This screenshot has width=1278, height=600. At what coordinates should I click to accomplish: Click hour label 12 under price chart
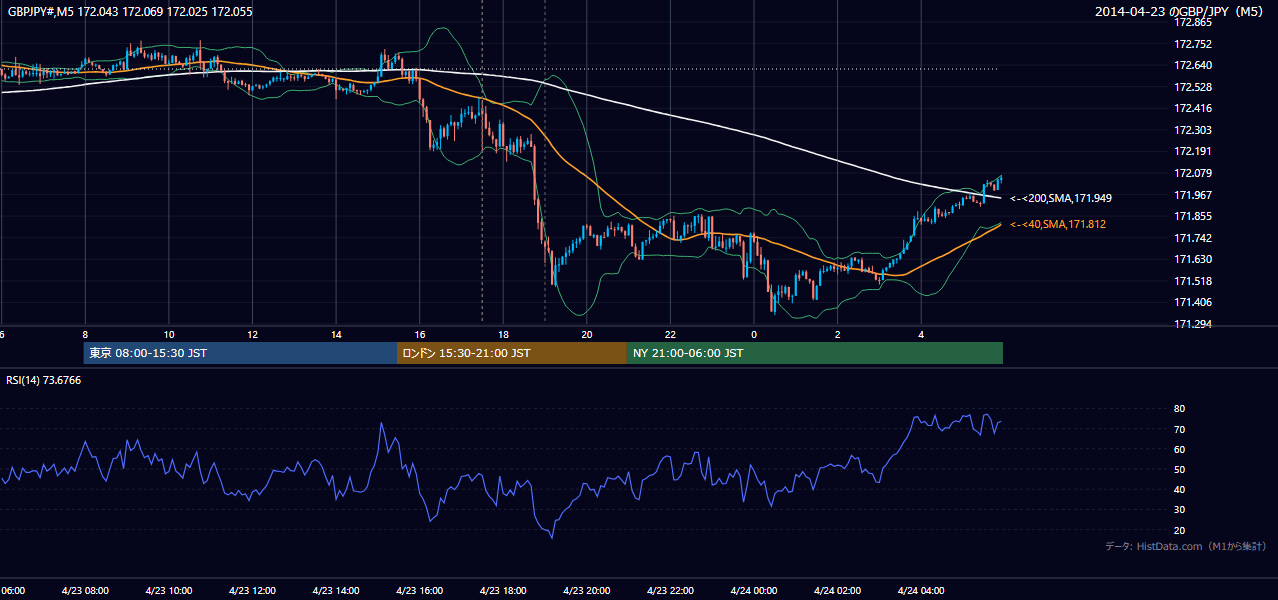pos(253,334)
